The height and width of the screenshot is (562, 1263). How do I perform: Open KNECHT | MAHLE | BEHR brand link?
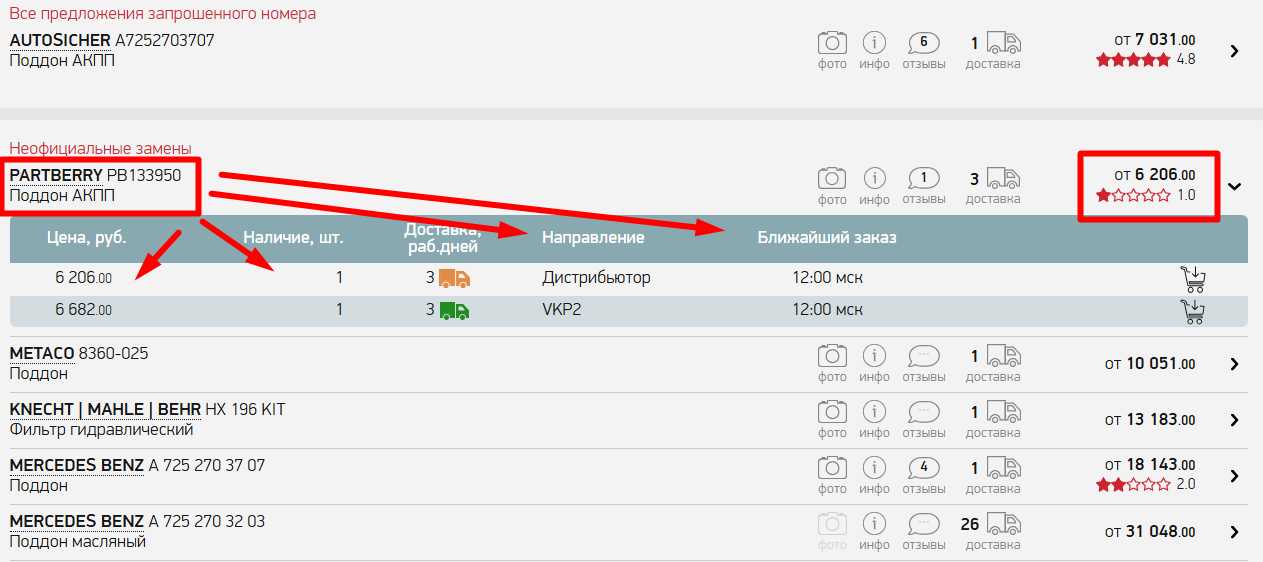pyautogui.click(x=105, y=410)
